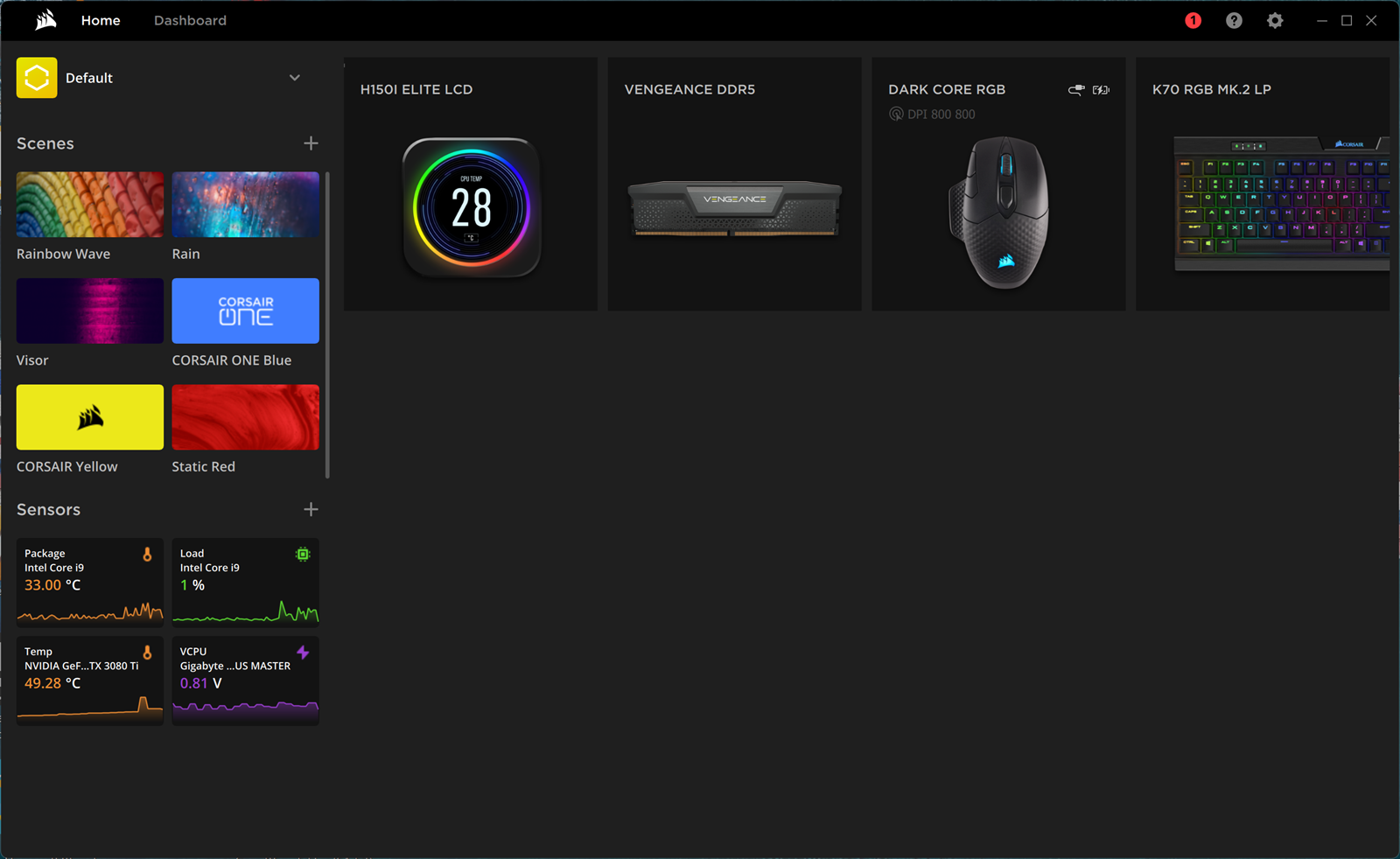The width and height of the screenshot is (1400, 859).
Task: Click the '49.28 °C' value
Action: [x=52, y=683]
